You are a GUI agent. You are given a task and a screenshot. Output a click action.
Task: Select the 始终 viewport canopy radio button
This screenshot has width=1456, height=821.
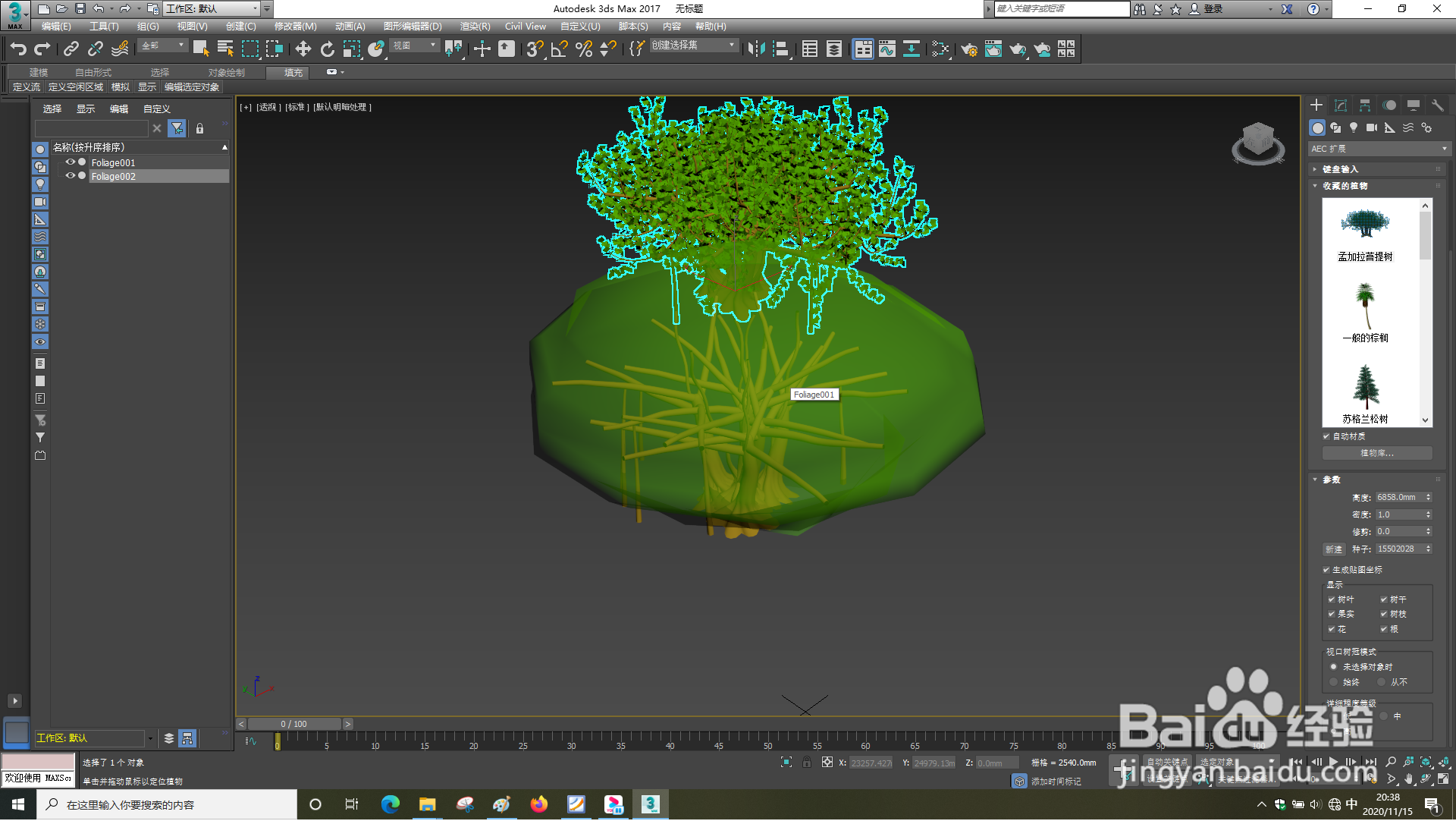[1334, 682]
